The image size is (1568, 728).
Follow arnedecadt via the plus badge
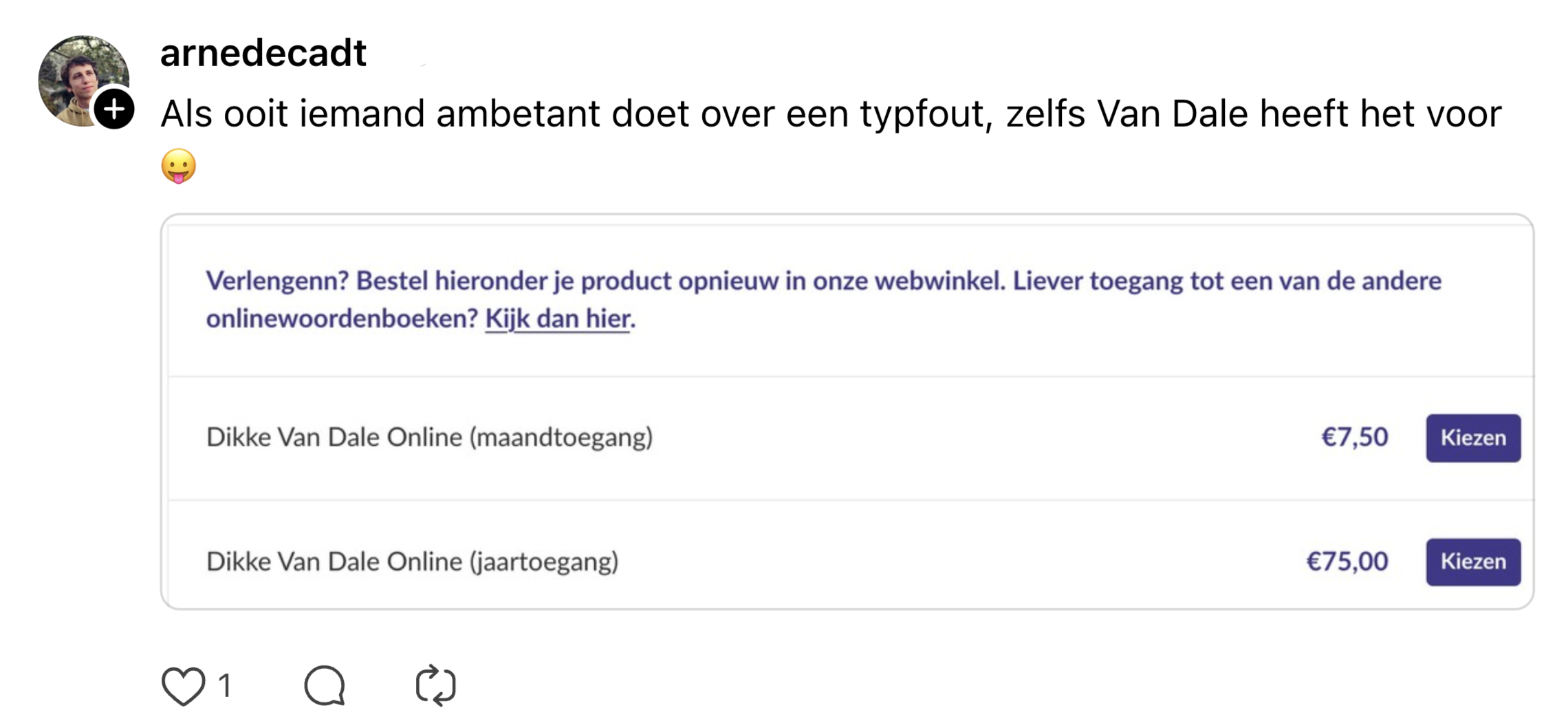[114, 109]
